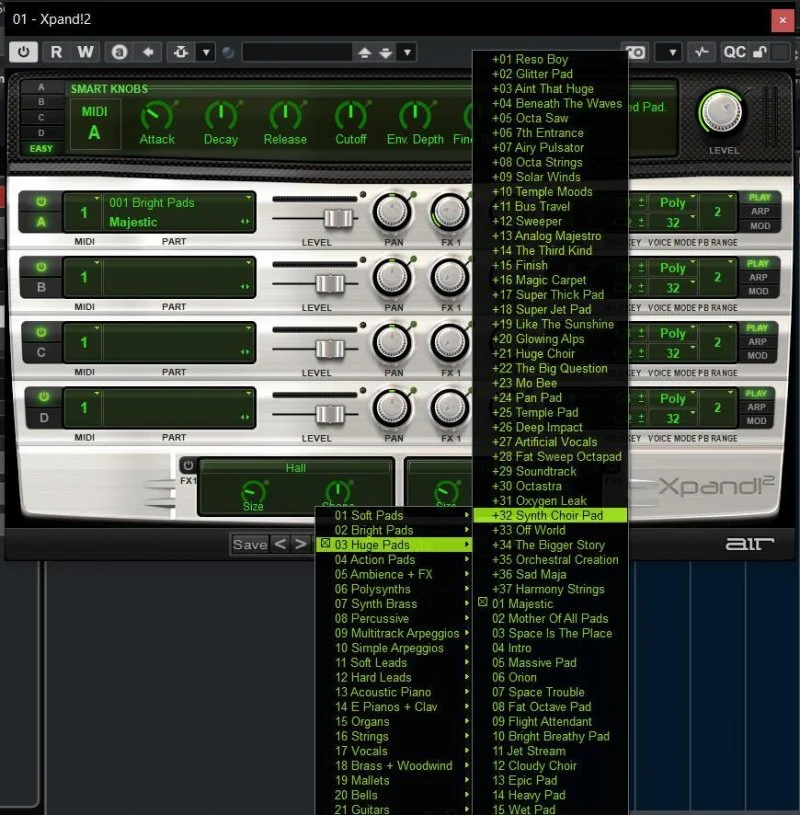Adjust the PAN knob for part C
Image resolution: width=800 pixels, height=815 pixels.
coord(392,343)
